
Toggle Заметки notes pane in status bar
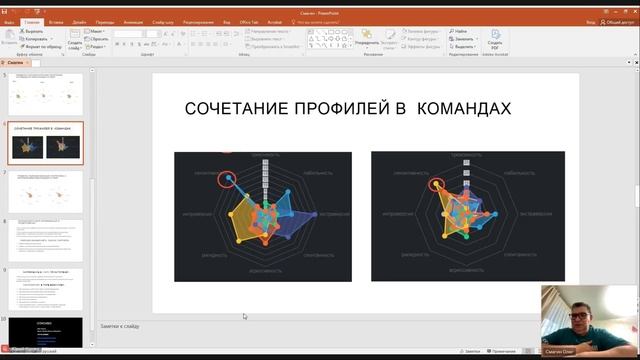coord(470,351)
